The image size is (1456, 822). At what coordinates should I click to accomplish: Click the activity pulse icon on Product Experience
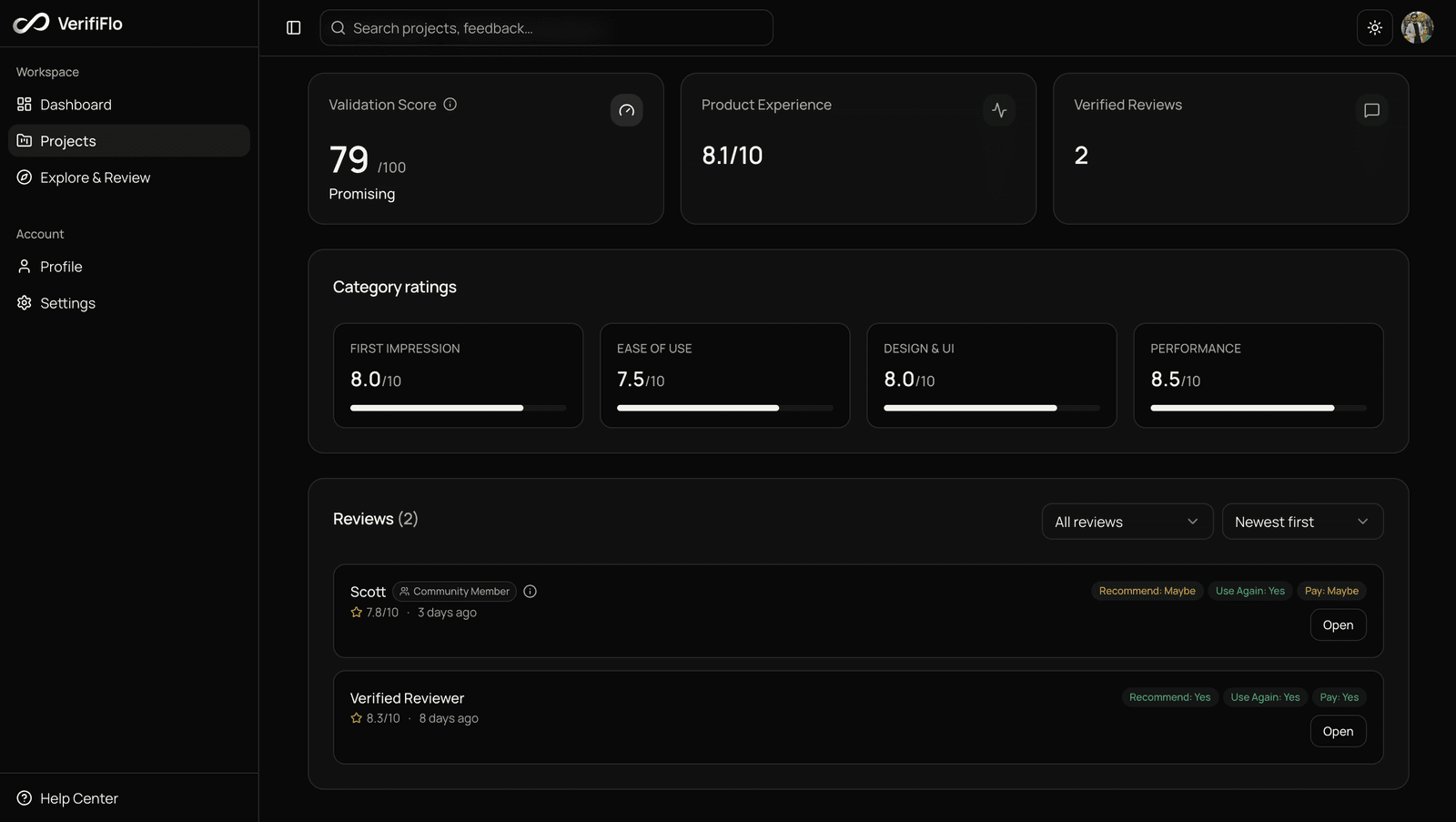click(999, 110)
